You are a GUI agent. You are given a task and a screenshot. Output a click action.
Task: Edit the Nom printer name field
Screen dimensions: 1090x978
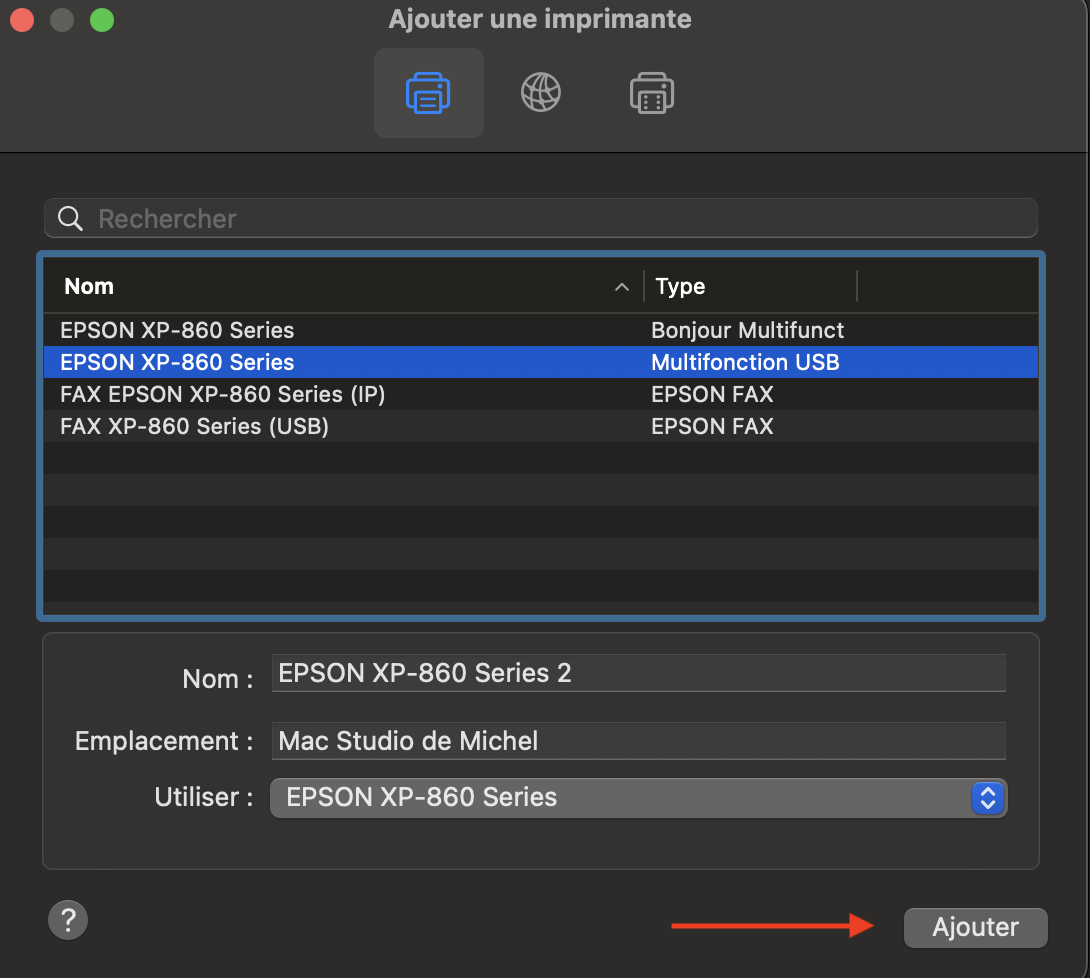point(638,674)
